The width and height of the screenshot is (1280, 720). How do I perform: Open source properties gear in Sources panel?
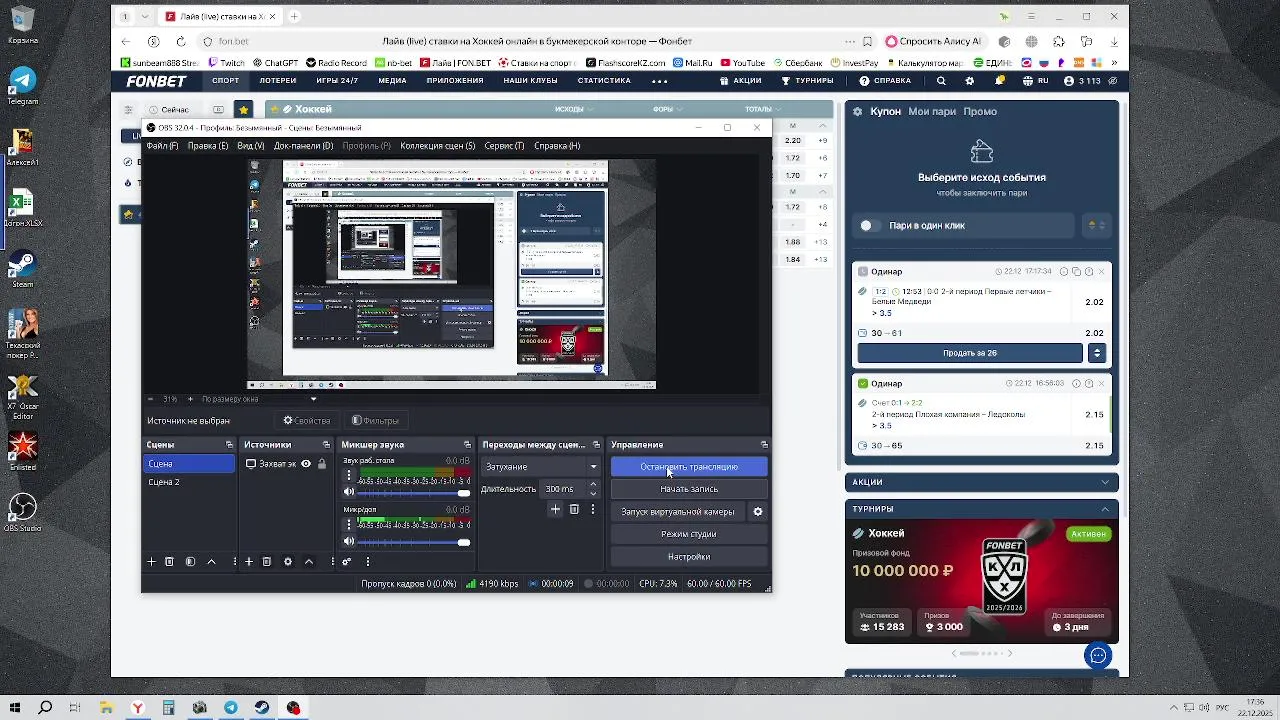pyautogui.click(x=288, y=562)
